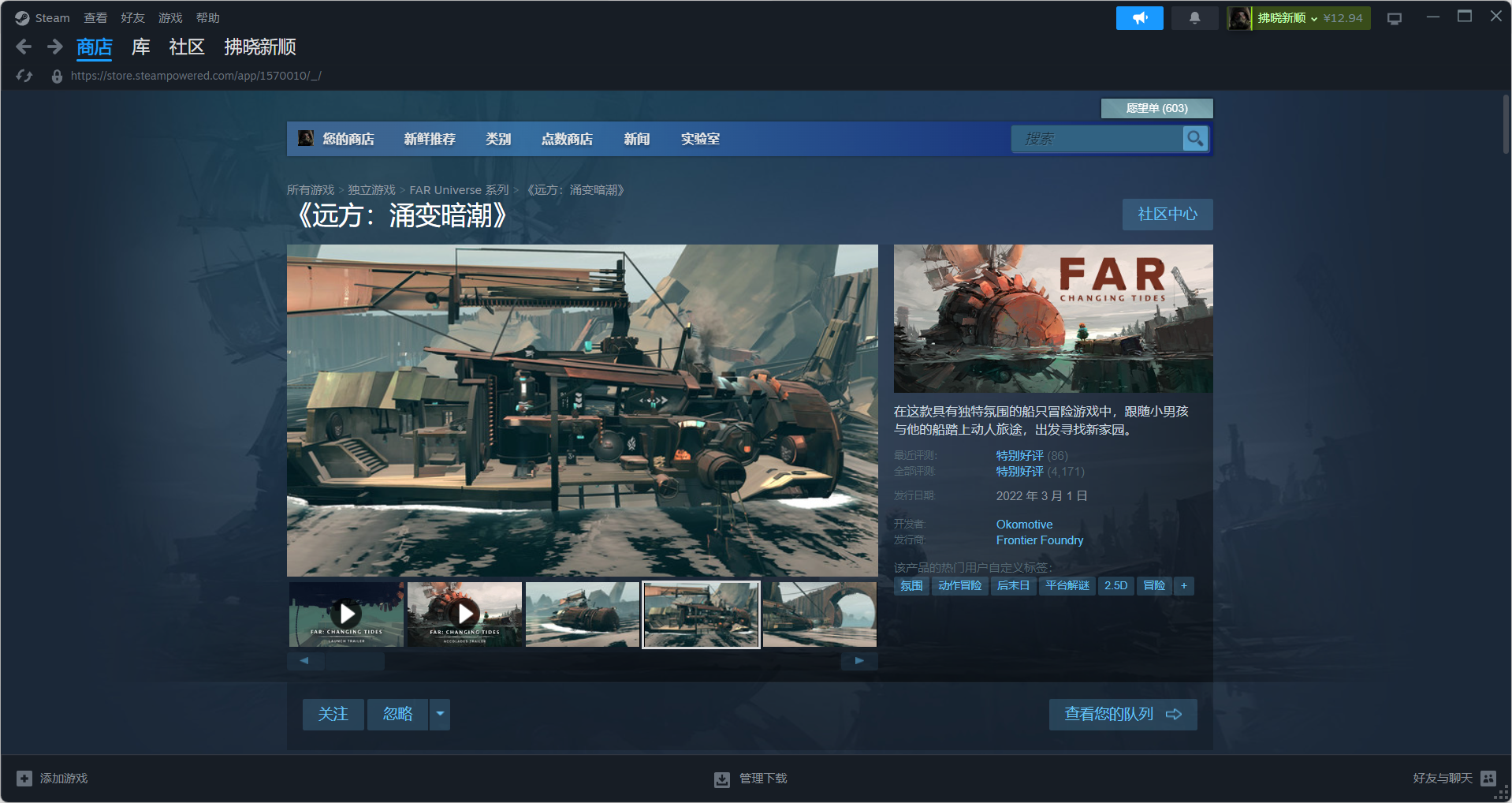This screenshot has height=803, width=1512.
Task: Open friends and chat icon
Action: (x=1488, y=779)
